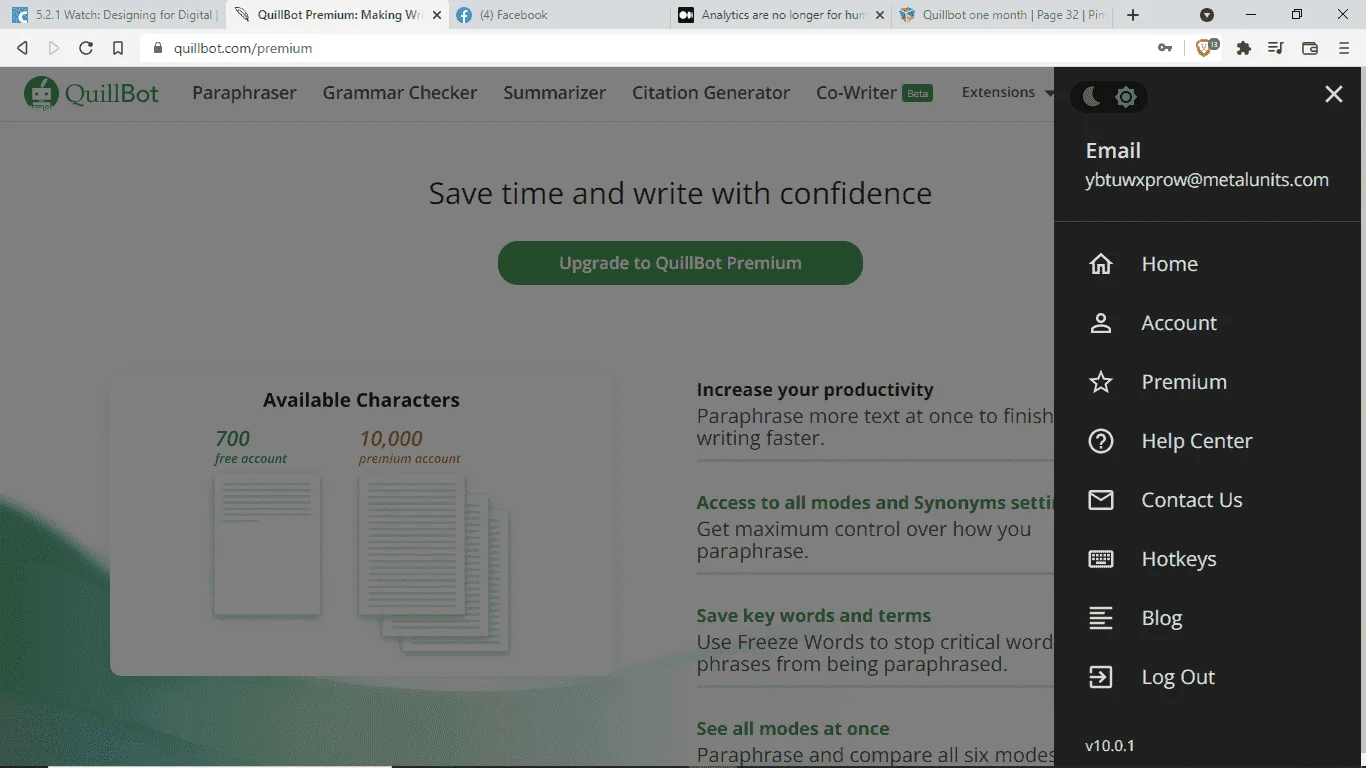The width and height of the screenshot is (1366, 768).
Task: Click the account email address text
Action: (1207, 180)
